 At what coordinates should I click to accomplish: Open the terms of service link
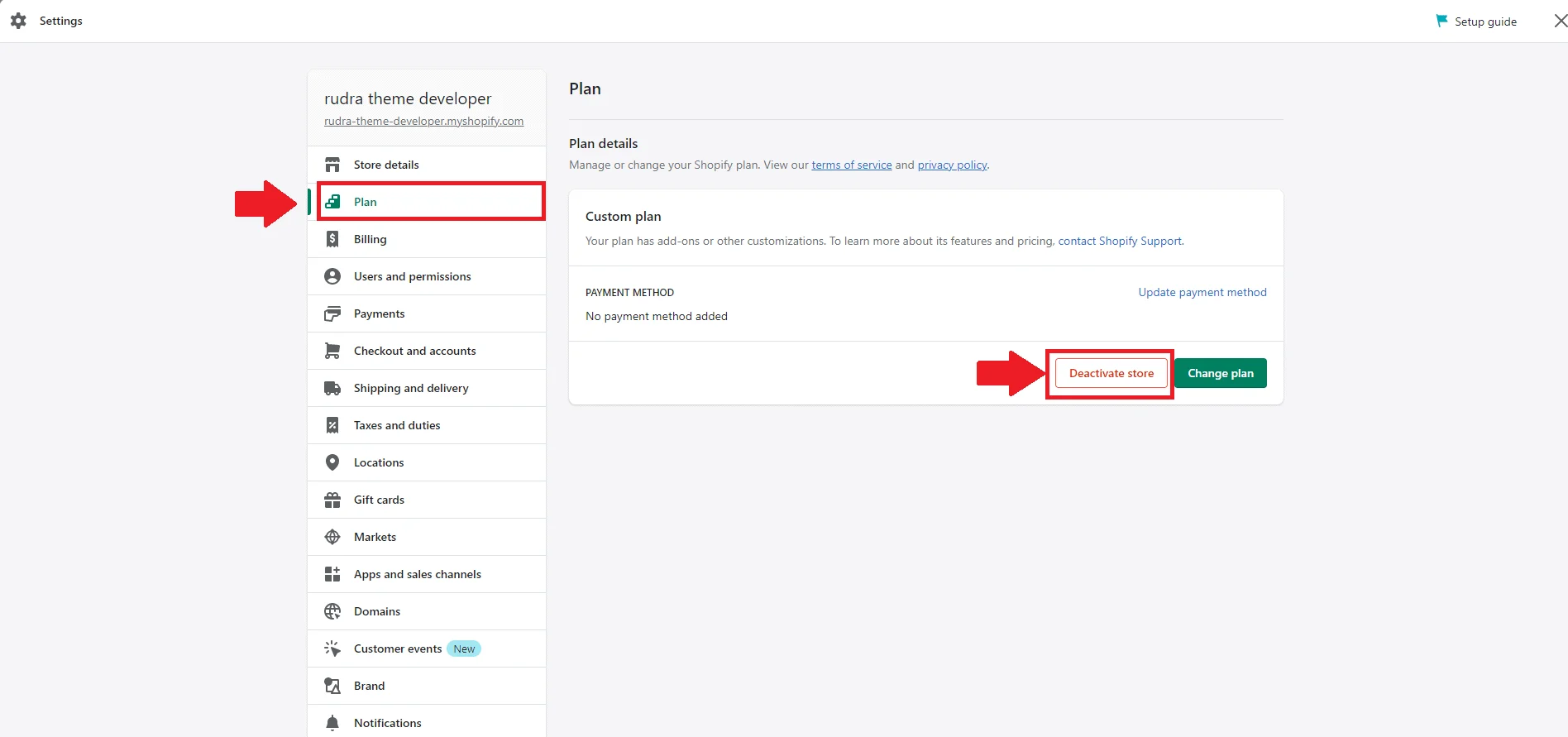pos(852,165)
